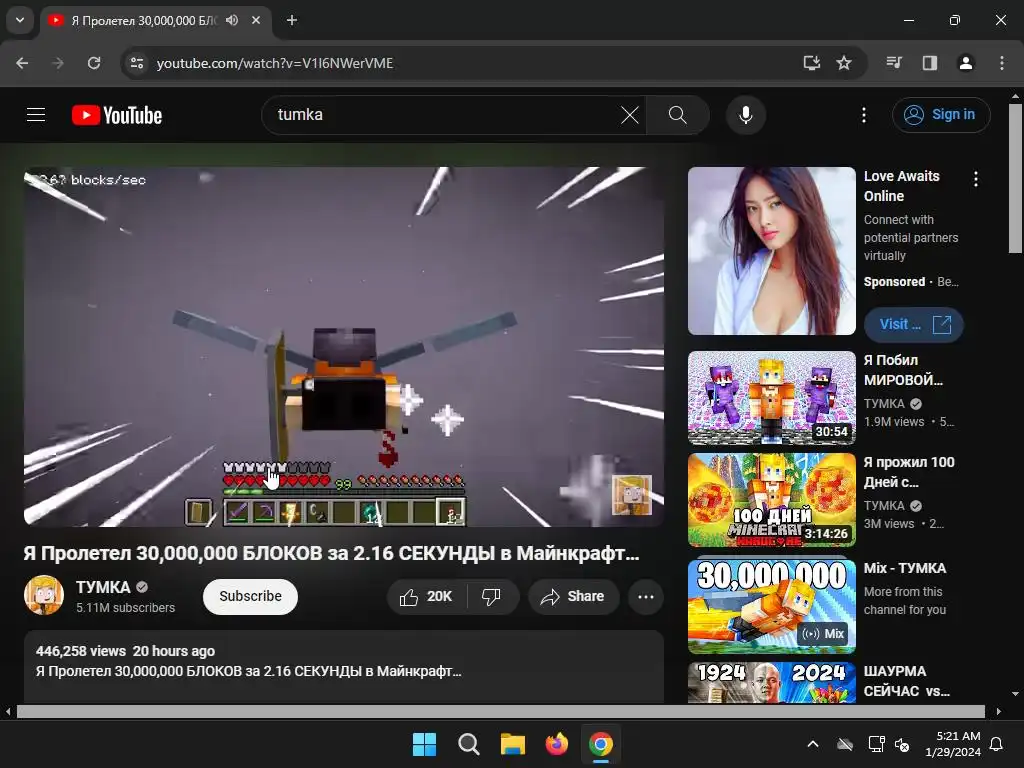Select the Chrome taskbar icon

[601, 744]
